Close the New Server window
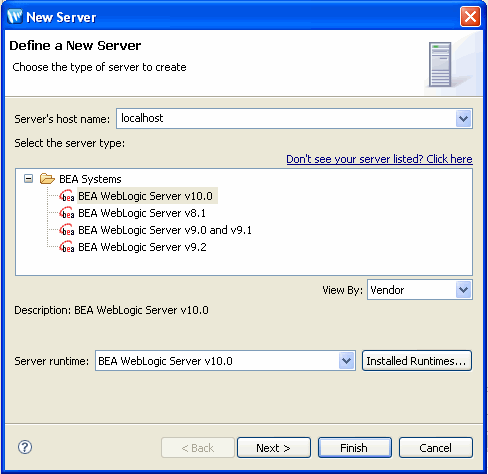 pos(470,16)
